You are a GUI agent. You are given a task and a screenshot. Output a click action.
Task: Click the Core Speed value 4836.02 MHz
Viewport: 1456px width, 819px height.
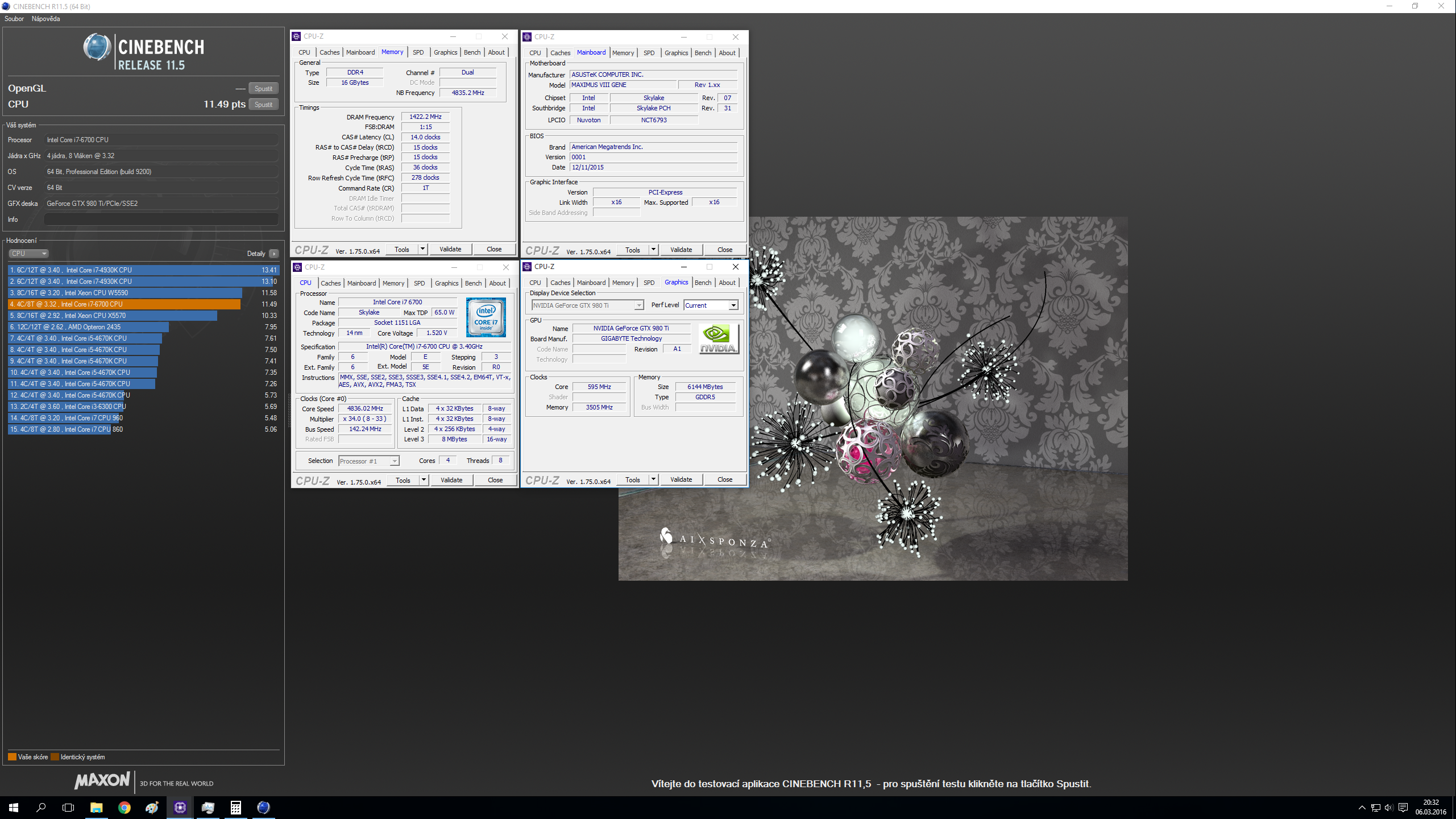(365, 409)
